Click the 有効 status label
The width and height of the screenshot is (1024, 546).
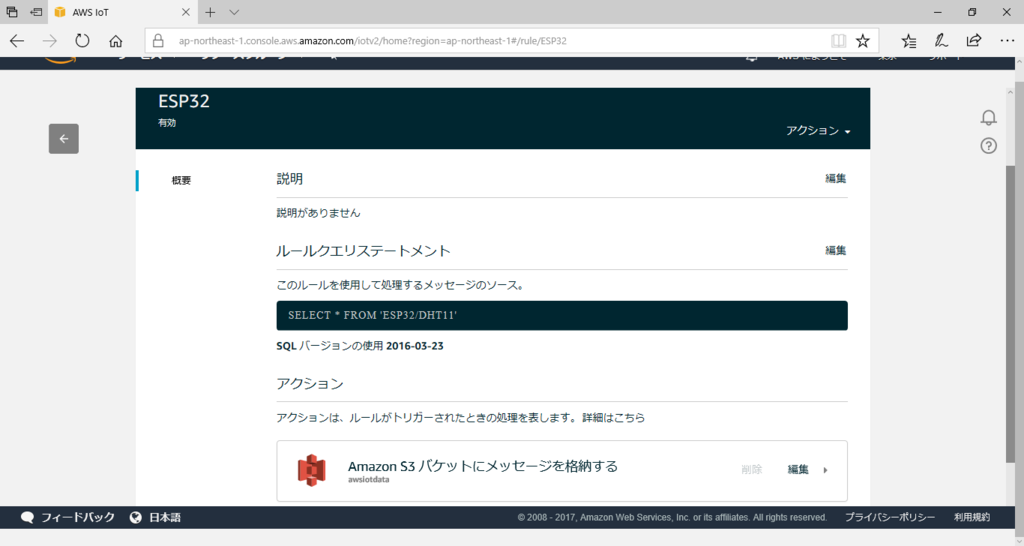point(167,123)
